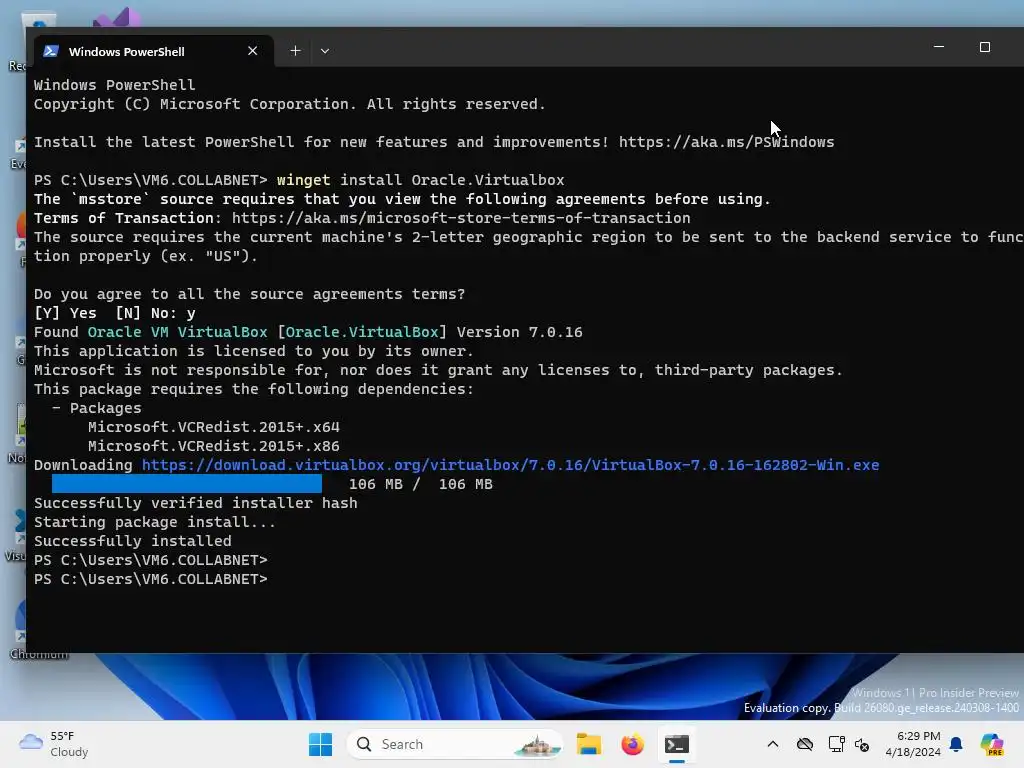Click the '106 MB / 106 MB' size text
The image size is (1024, 768).
(421, 484)
